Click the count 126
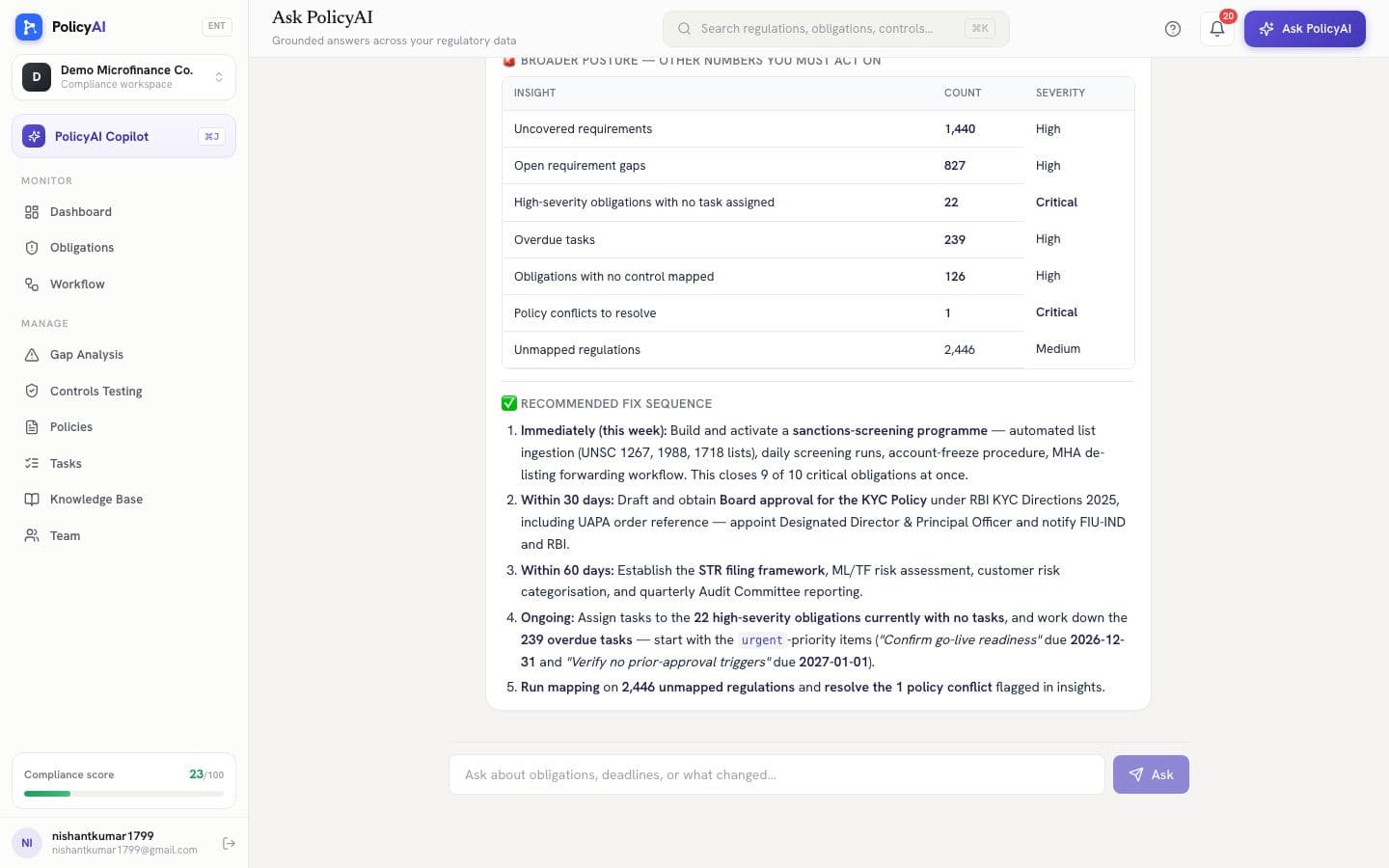Image resolution: width=1389 pixels, height=868 pixels. pyautogui.click(x=955, y=276)
